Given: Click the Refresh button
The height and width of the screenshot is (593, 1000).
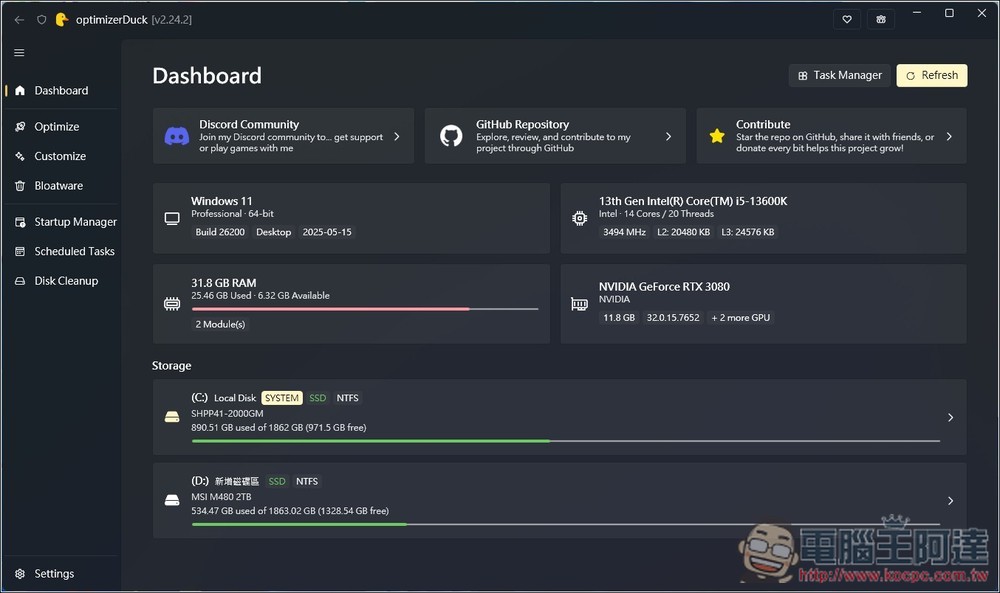Looking at the screenshot, I should pos(932,75).
